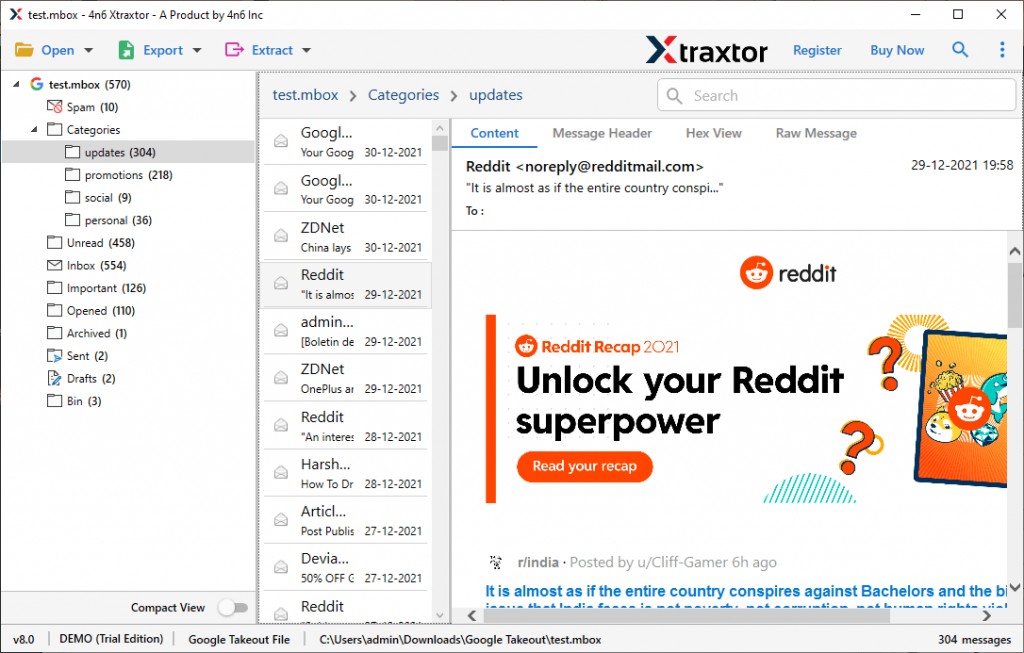
Task: Switch to the Raw Message tab
Action: click(816, 133)
